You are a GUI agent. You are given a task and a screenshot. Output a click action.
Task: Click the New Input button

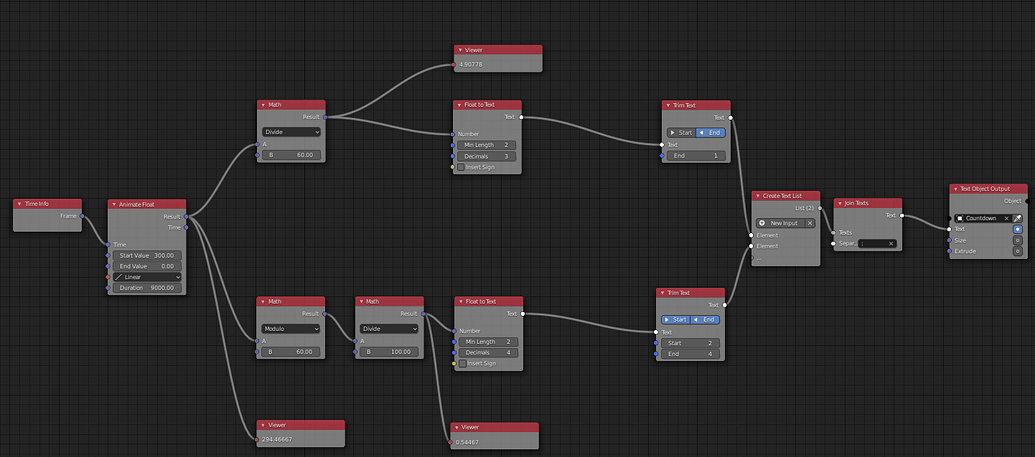pos(780,223)
